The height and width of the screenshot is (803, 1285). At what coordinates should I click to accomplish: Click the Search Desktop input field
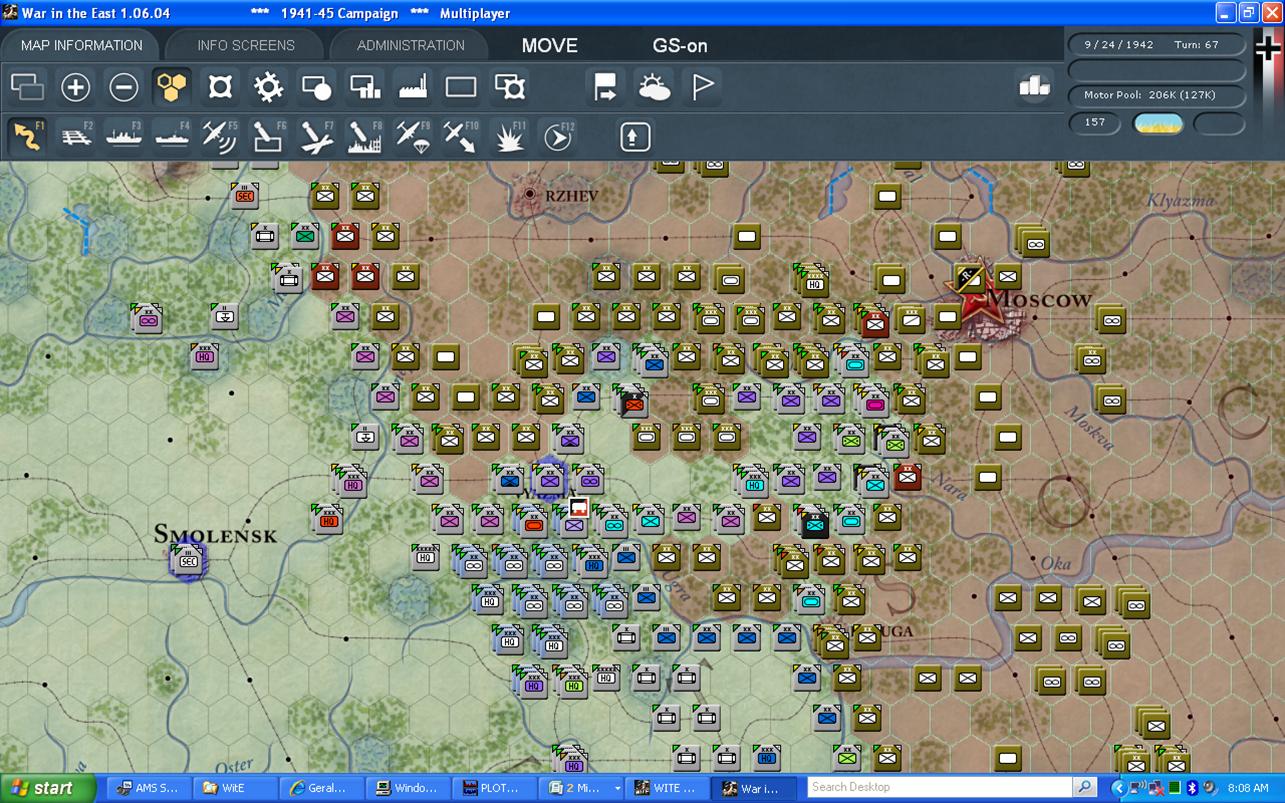pyautogui.click(x=939, y=788)
